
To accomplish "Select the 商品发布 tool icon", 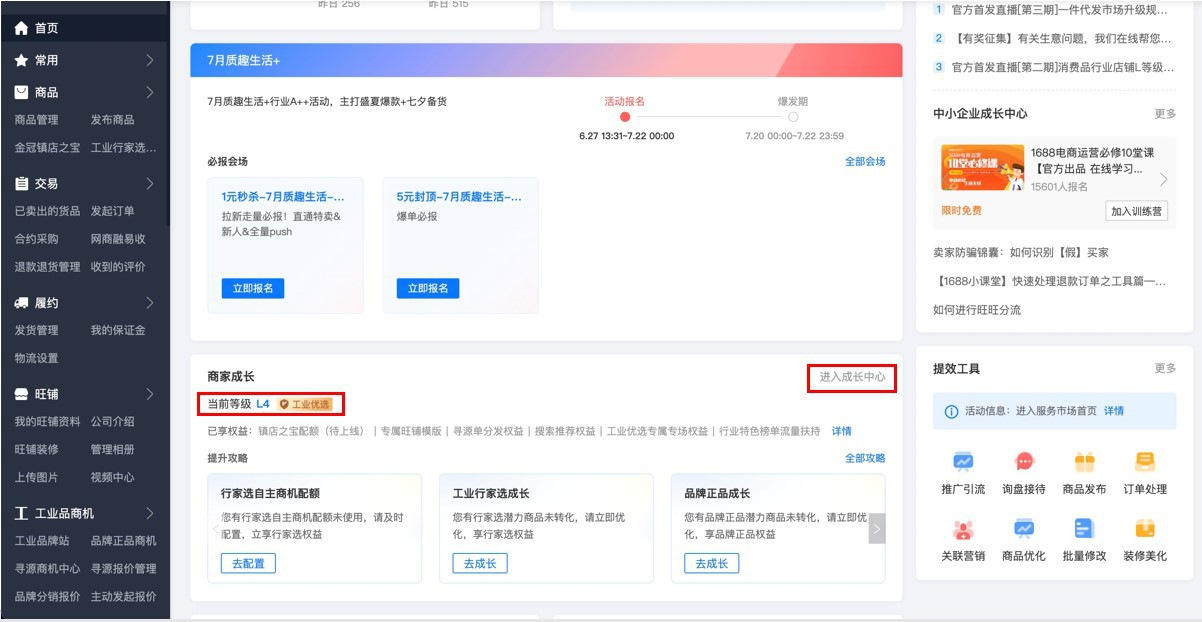I will point(1084,462).
